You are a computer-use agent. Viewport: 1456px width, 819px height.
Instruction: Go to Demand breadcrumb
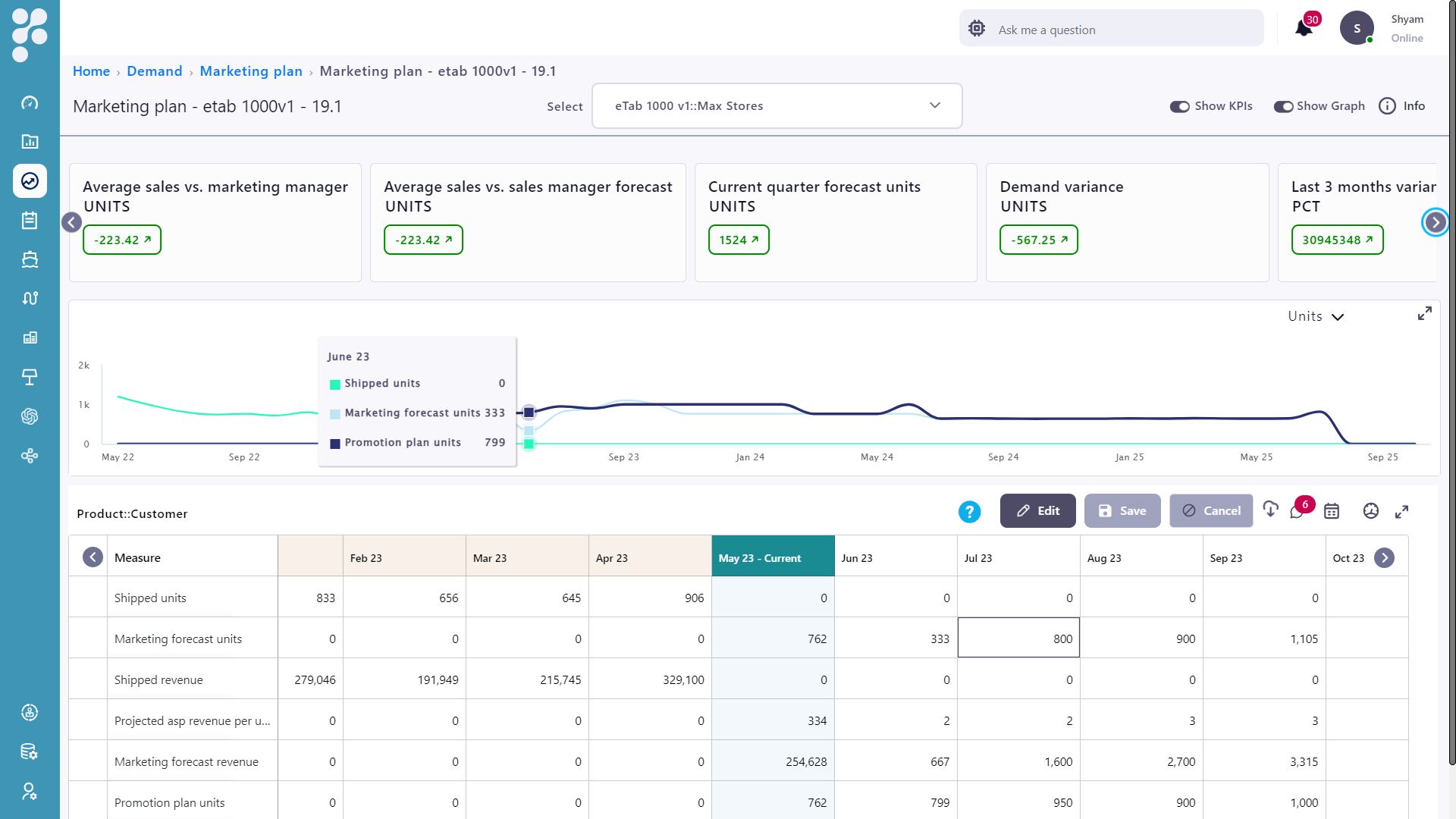click(154, 71)
